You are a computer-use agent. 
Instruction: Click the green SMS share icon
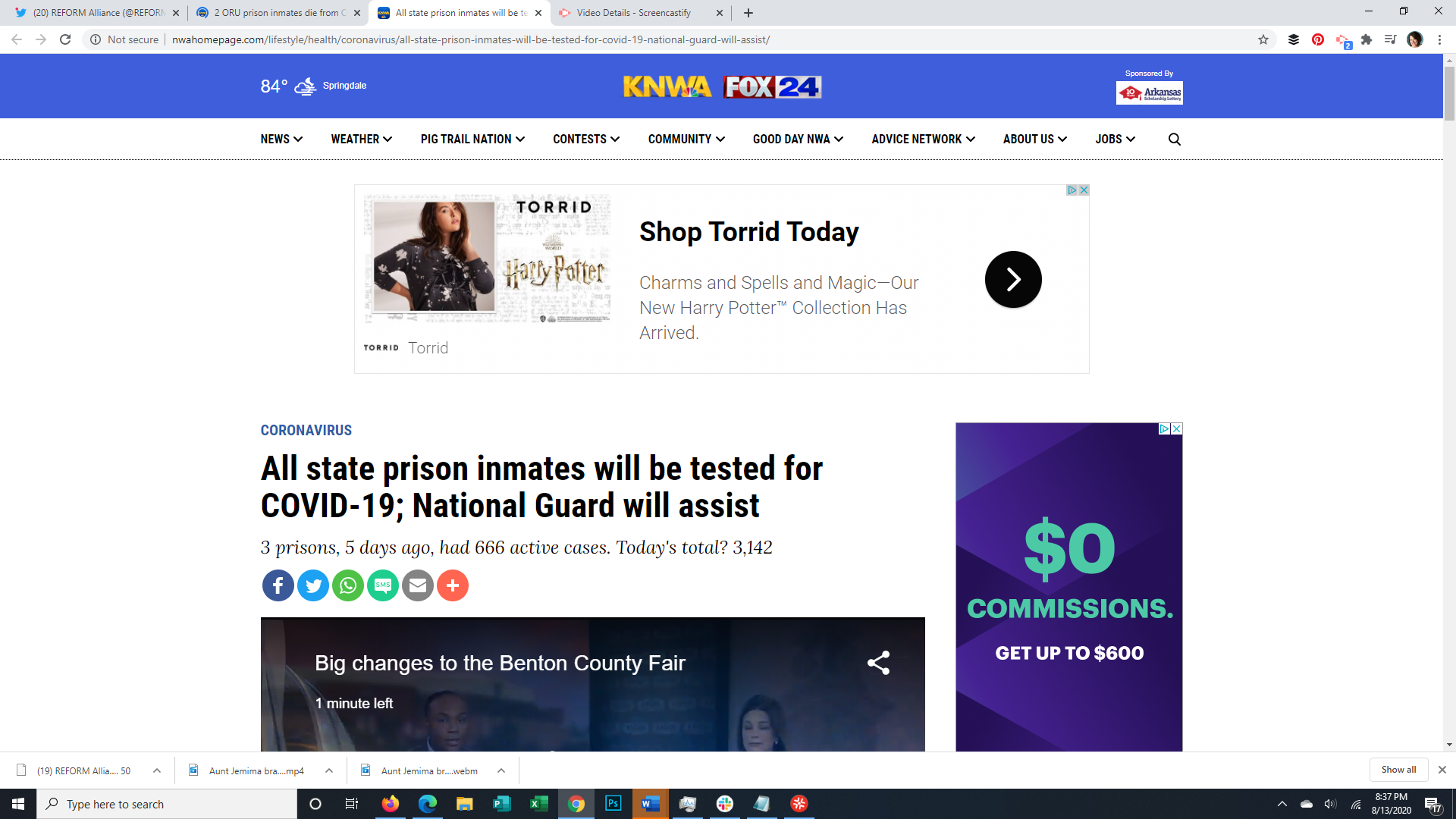click(x=383, y=585)
